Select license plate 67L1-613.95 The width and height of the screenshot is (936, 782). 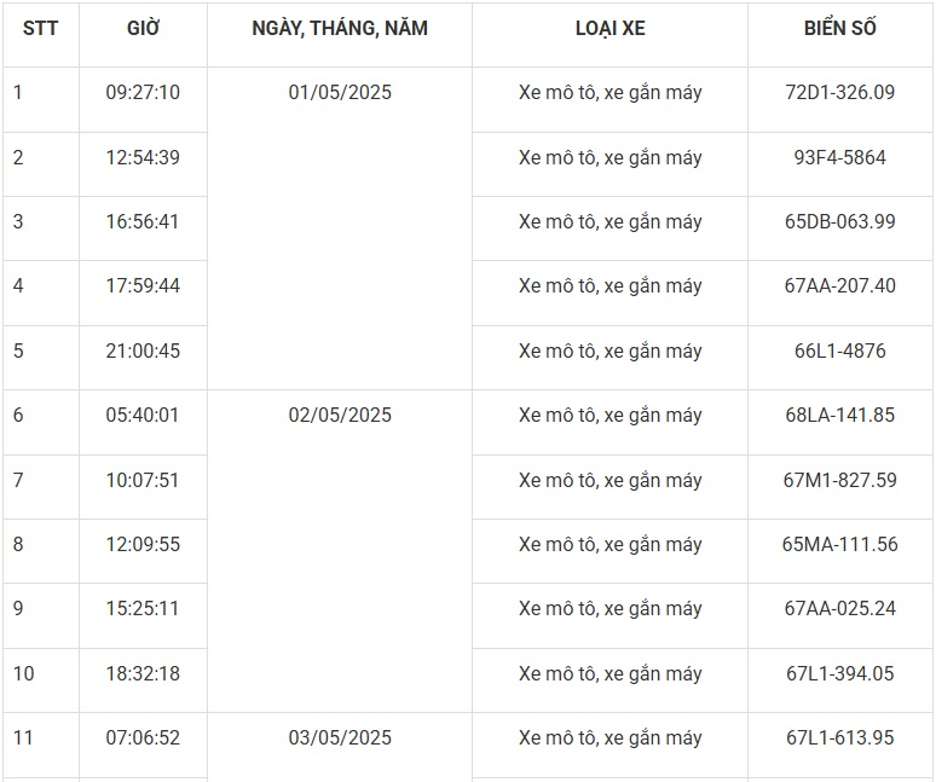[x=840, y=738]
